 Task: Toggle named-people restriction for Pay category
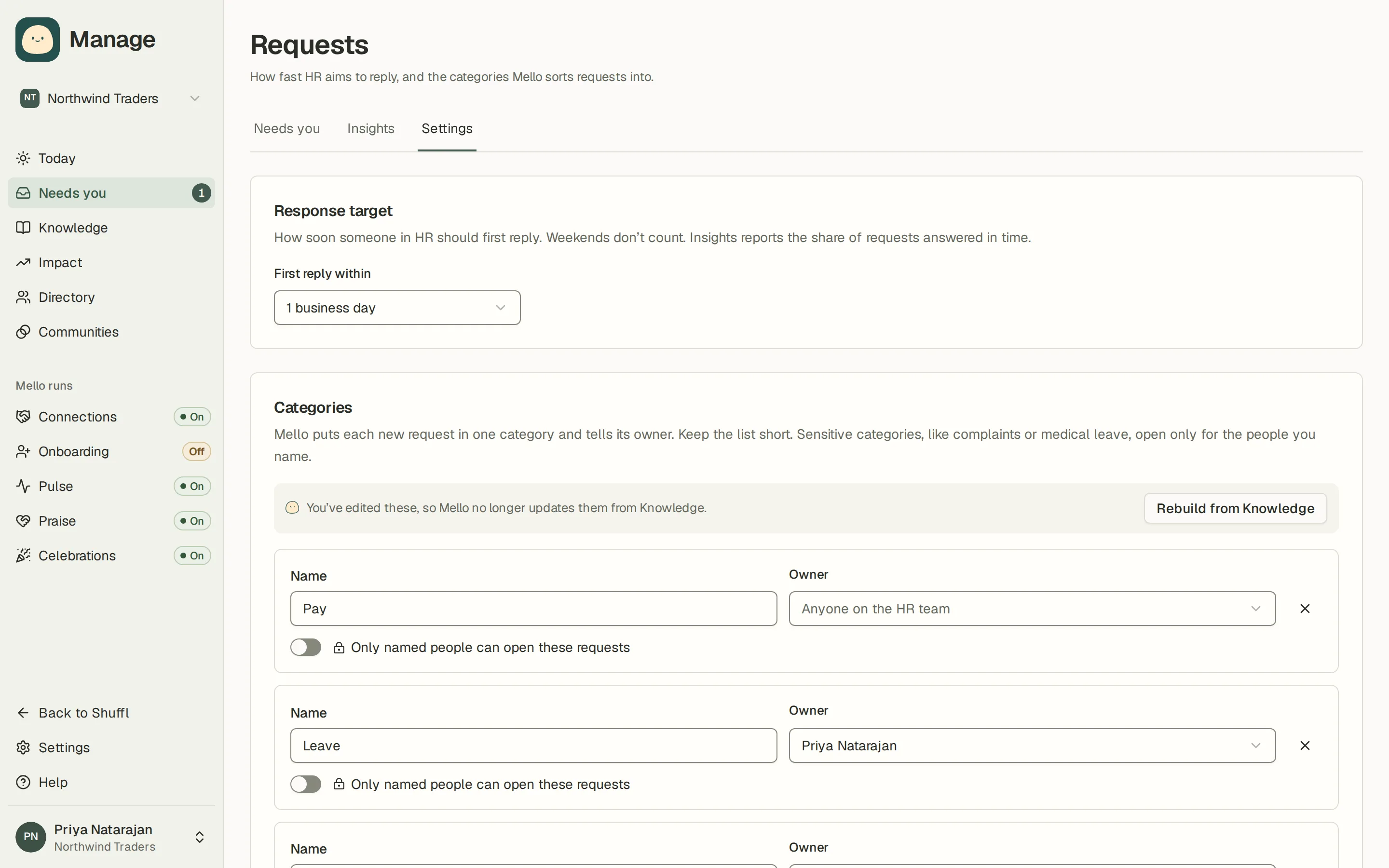305,647
